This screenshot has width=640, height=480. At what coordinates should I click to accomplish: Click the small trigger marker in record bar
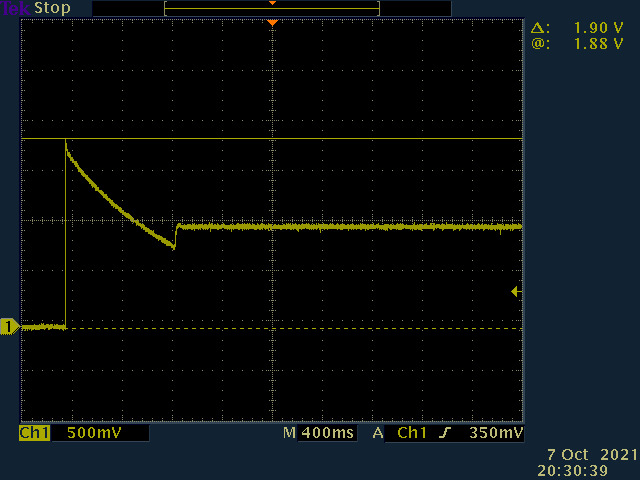(272, 3)
